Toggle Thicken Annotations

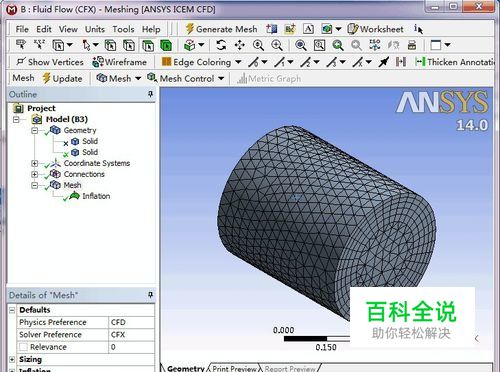click(x=454, y=62)
